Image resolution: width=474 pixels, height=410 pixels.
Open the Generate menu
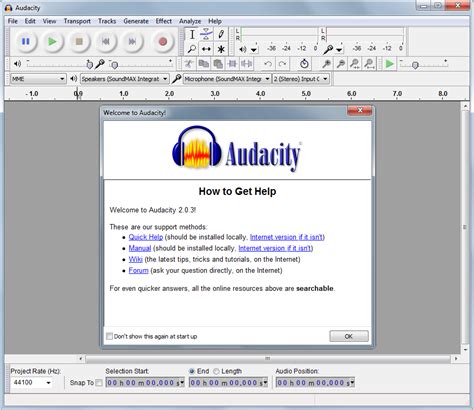pos(136,21)
